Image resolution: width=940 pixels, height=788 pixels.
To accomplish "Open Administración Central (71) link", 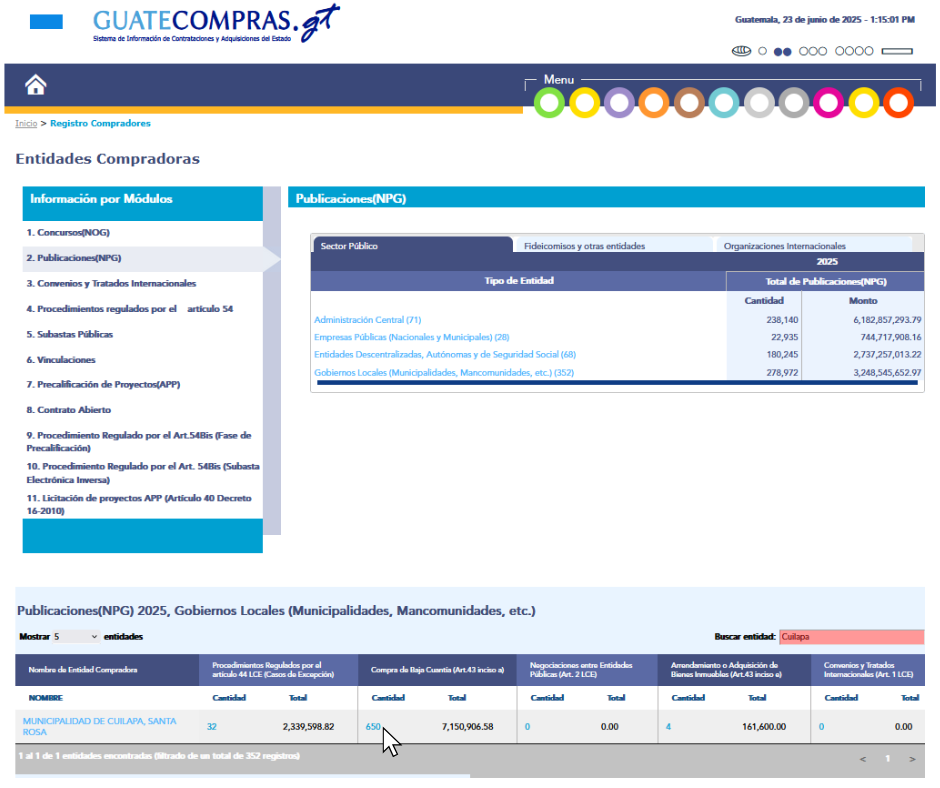I will tap(367, 320).
